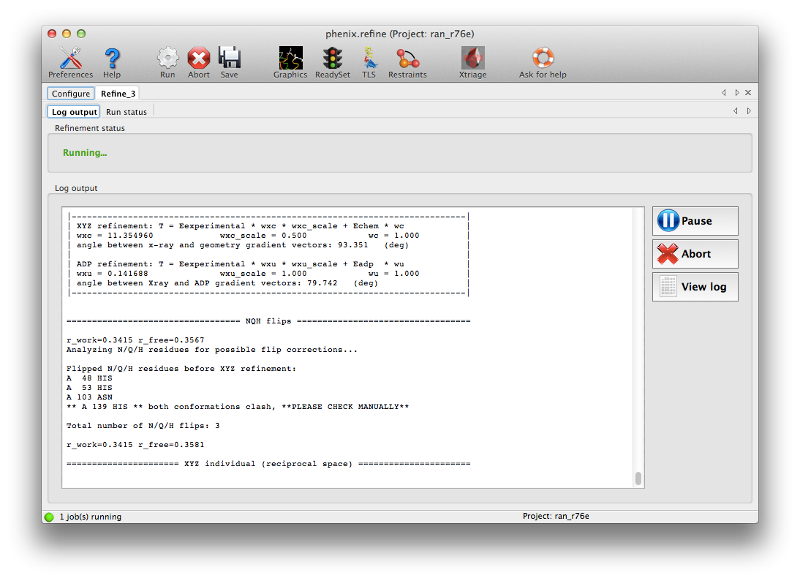Click the green job status indicator

47,516
